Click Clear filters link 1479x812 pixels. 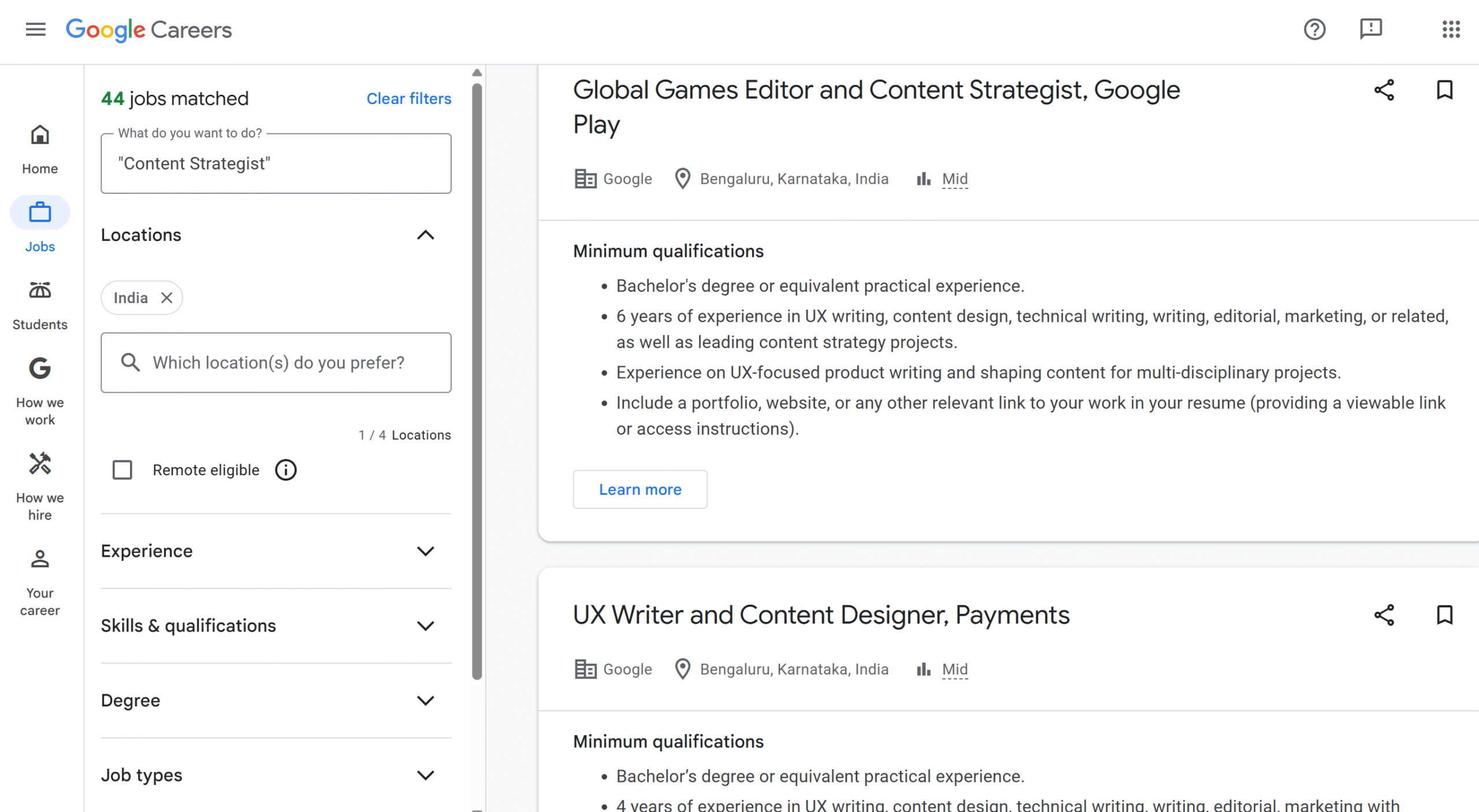pyautogui.click(x=408, y=99)
